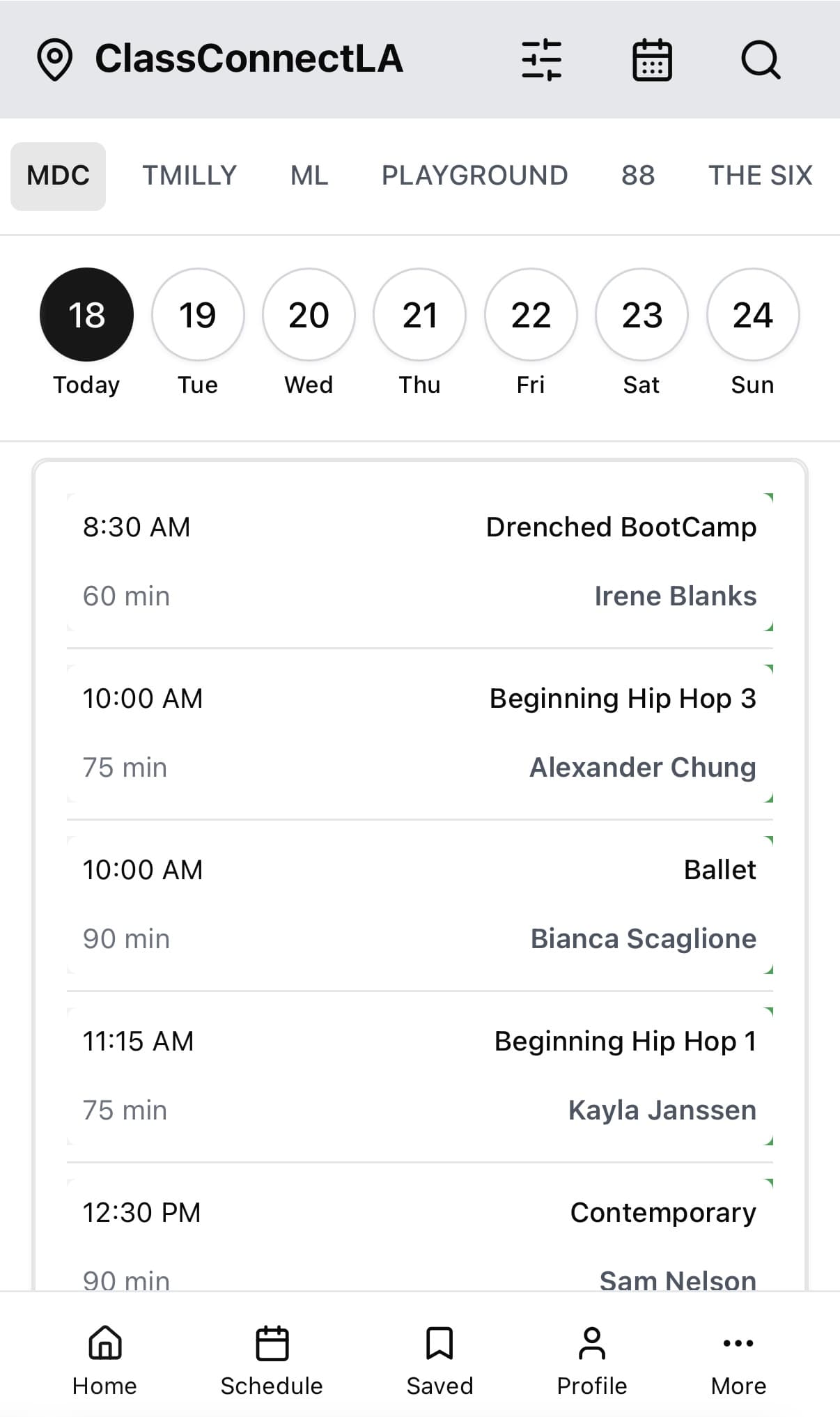Choose Friday the 22nd date

(531, 315)
